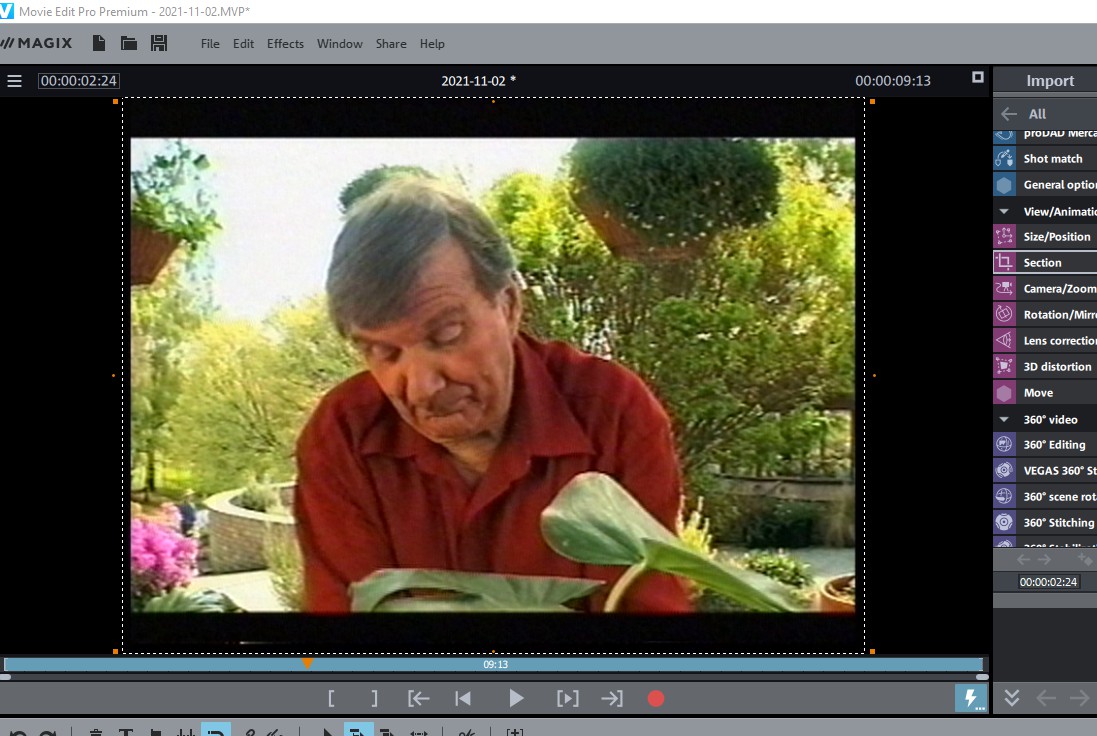Open the 360° scene rotation effect

tap(1045, 496)
